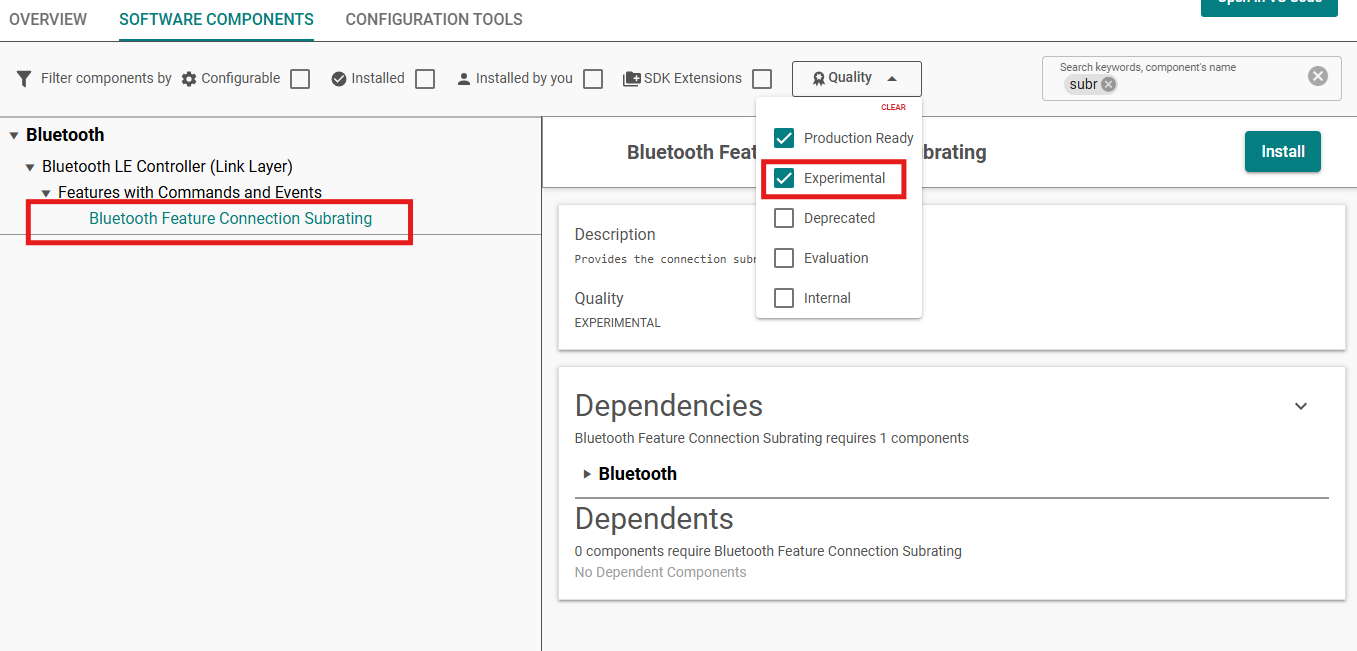Click the Description label
1357x651 pixels.
click(x=615, y=235)
